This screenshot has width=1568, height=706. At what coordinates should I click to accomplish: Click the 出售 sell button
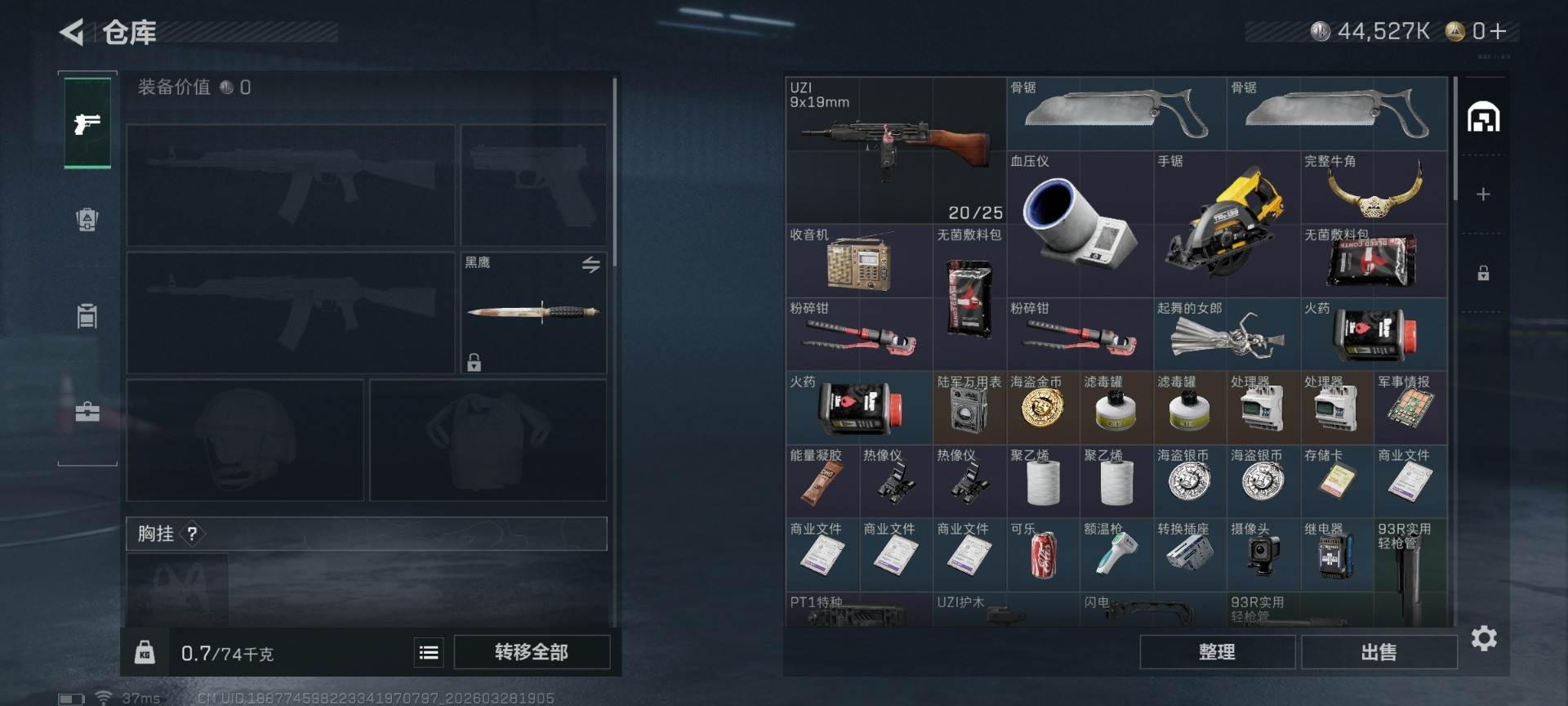click(x=1379, y=652)
